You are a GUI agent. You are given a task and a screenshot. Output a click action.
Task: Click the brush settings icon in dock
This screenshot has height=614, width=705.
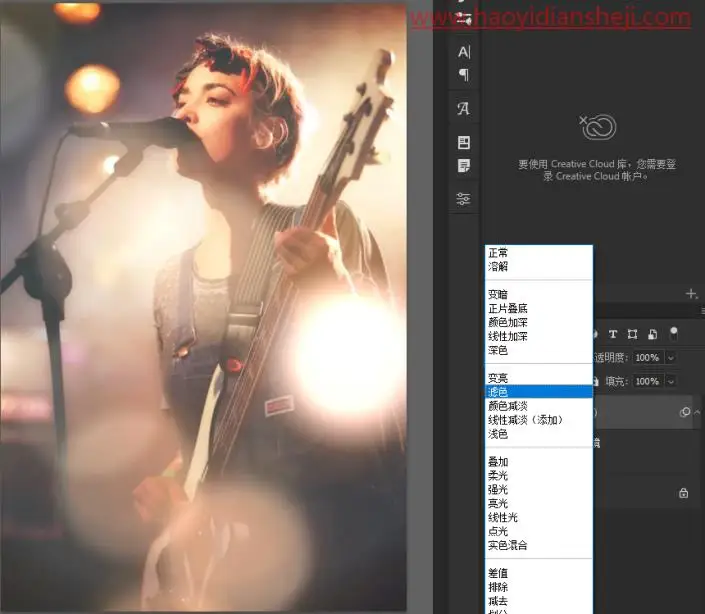[464, 18]
